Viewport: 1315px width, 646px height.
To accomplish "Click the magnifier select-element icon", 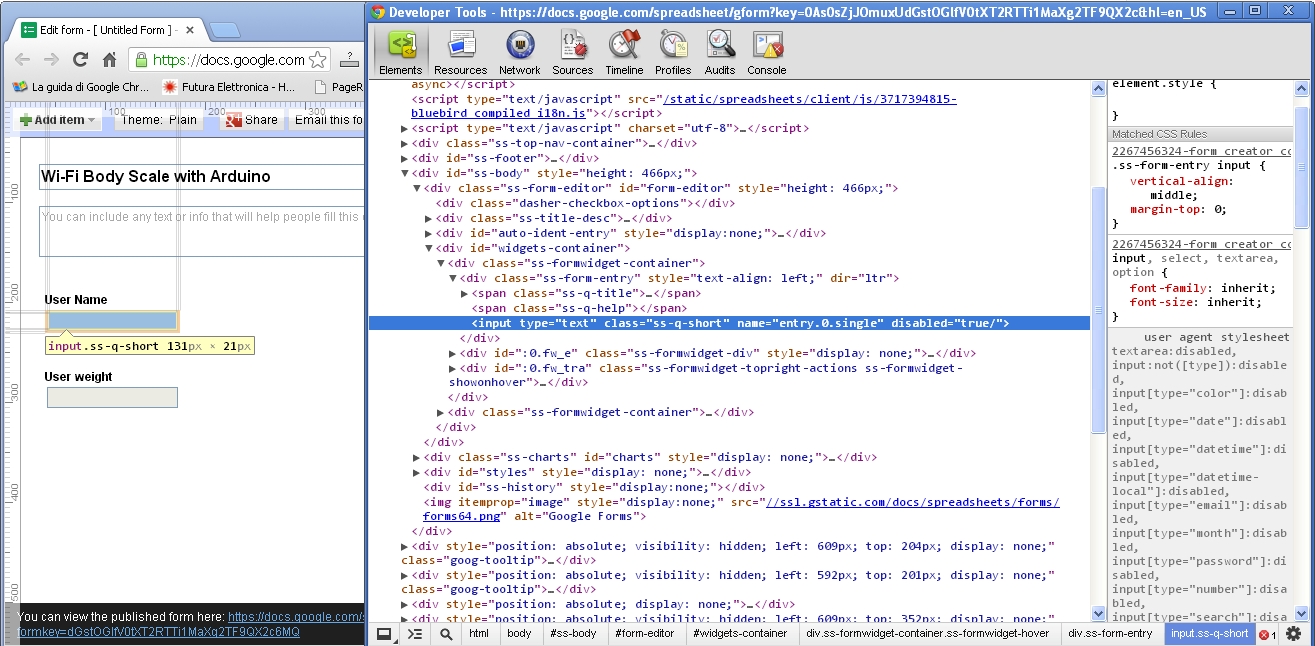I will (446, 634).
